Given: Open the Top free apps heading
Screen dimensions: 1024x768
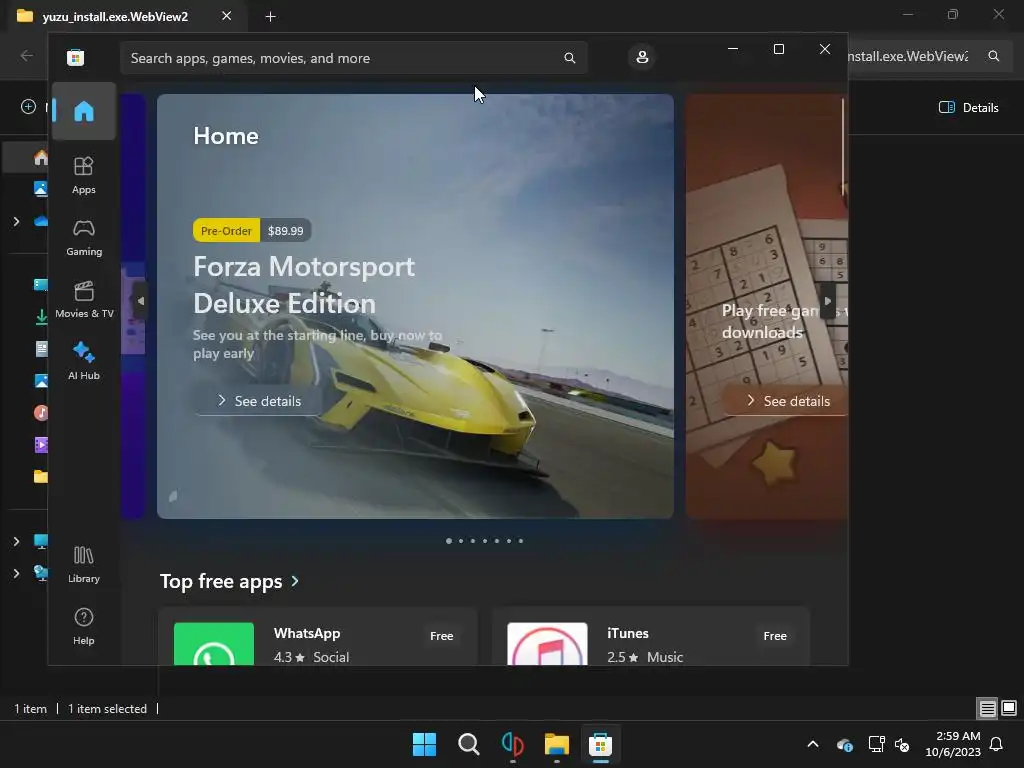Looking at the screenshot, I should [221, 581].
